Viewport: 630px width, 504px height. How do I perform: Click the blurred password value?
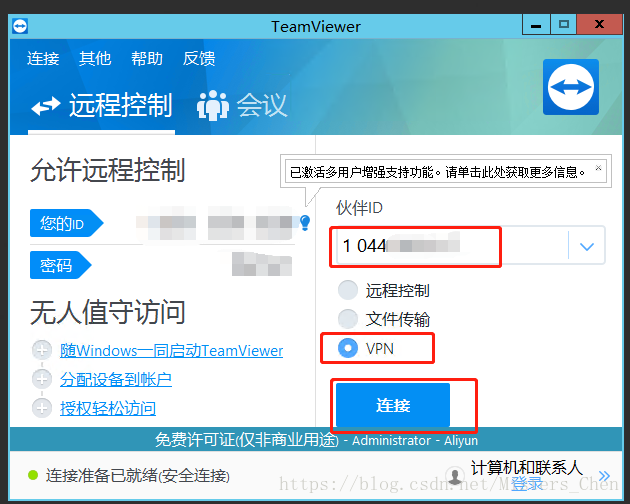[262, 264]
